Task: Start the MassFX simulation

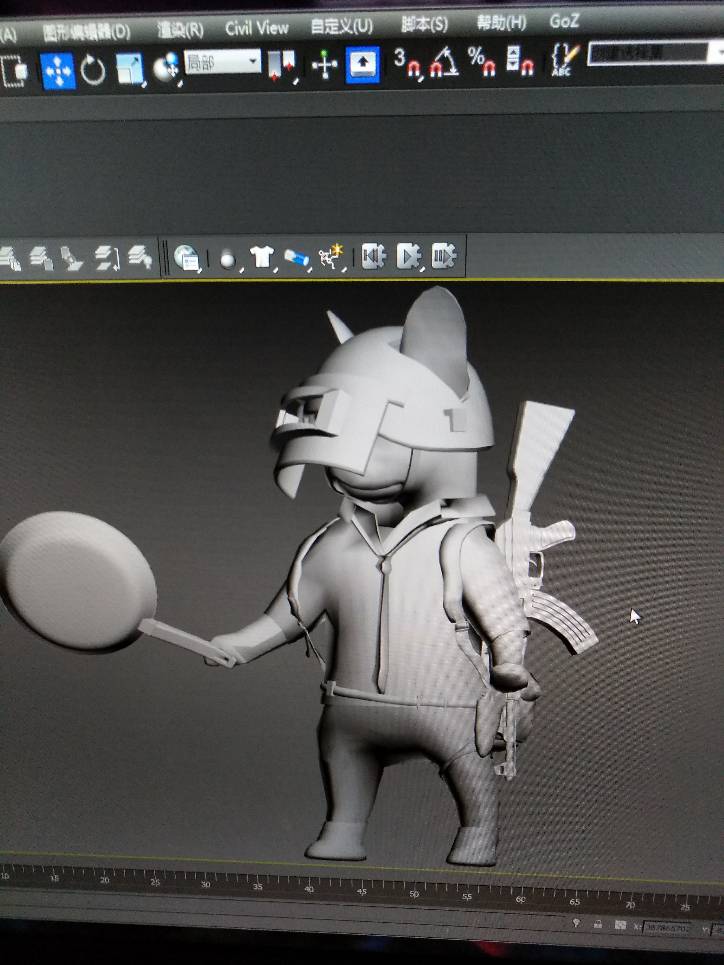Action: point(408,255)
